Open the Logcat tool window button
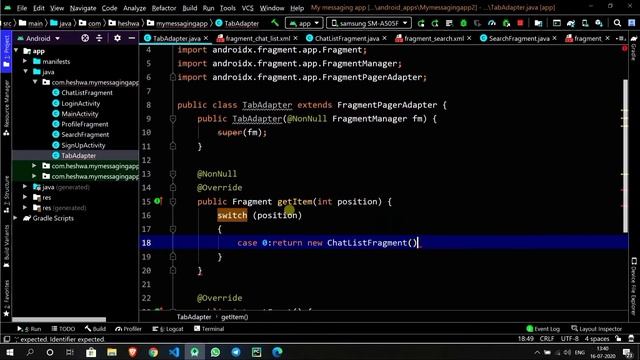The image size is (640, 360). coord(168,329)
